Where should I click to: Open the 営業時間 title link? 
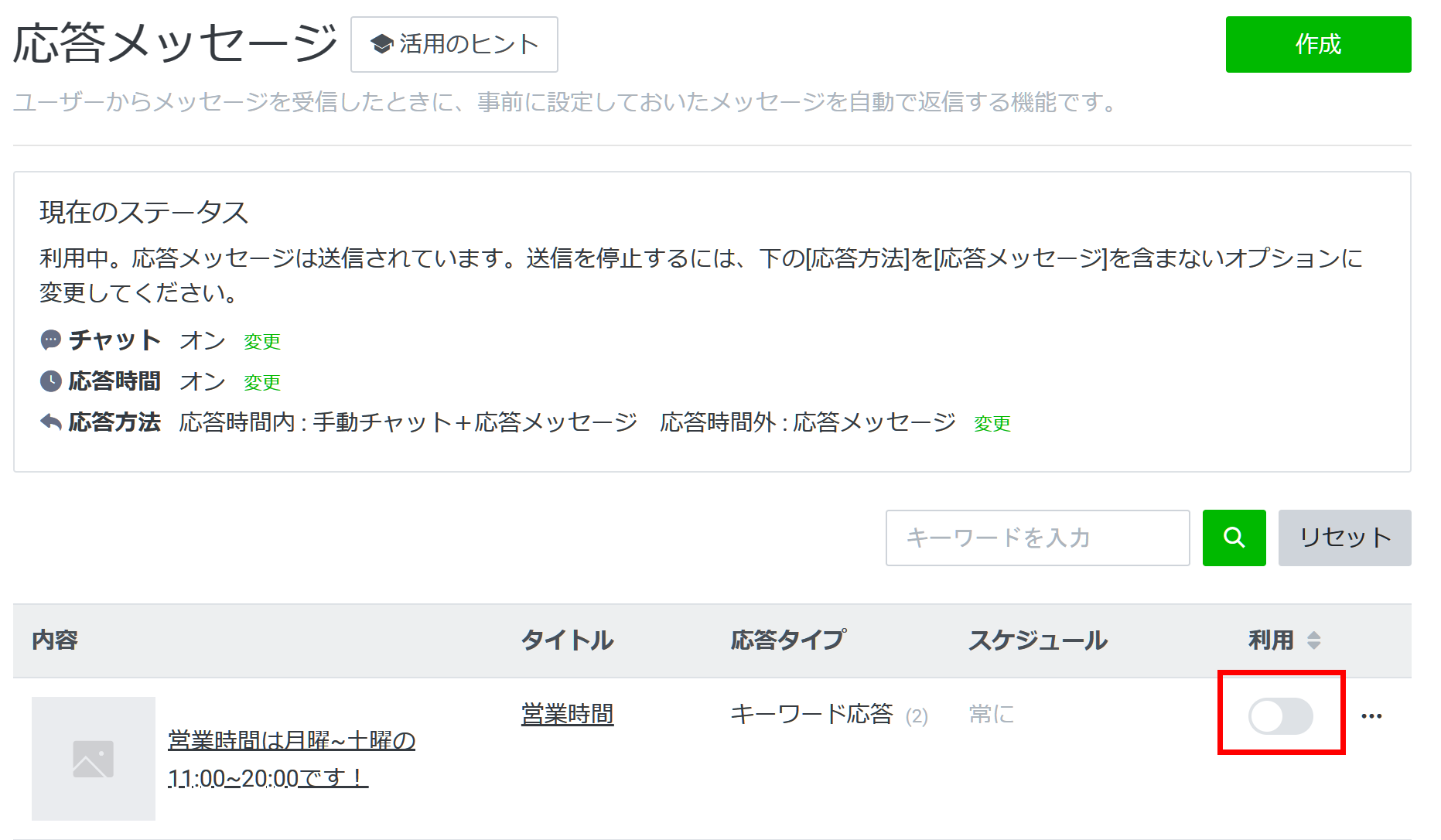[x=567, y=714]
